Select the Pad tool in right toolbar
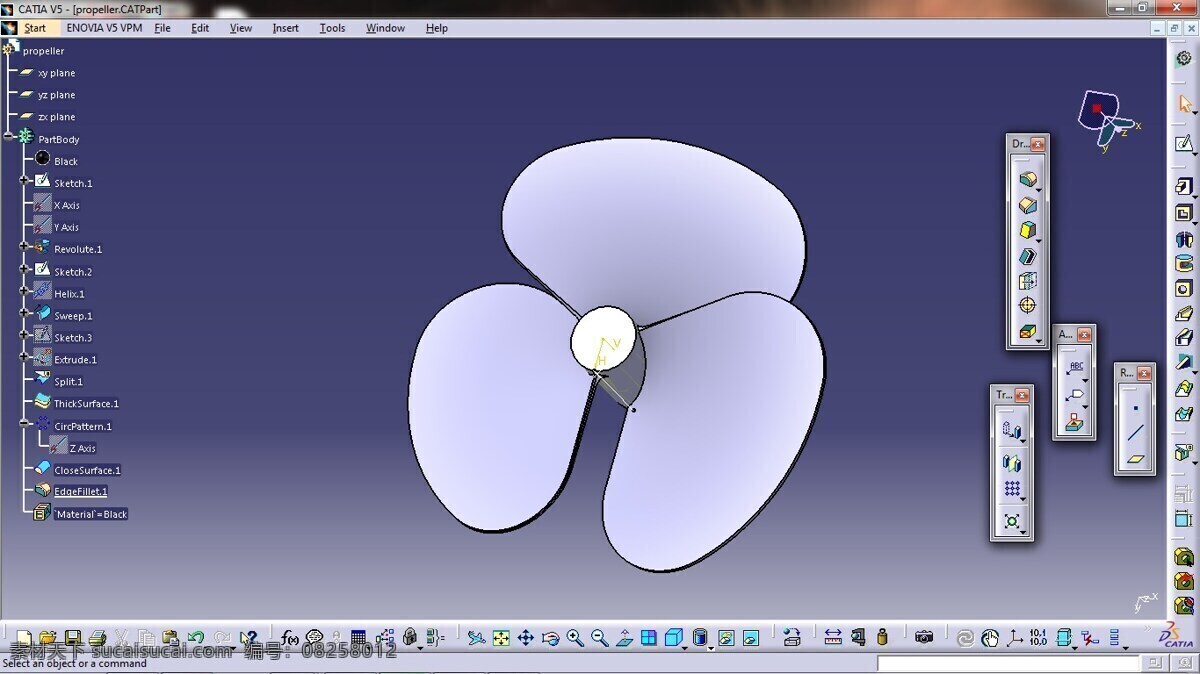Screen dimensions: 1200x674 (1184, 187)
